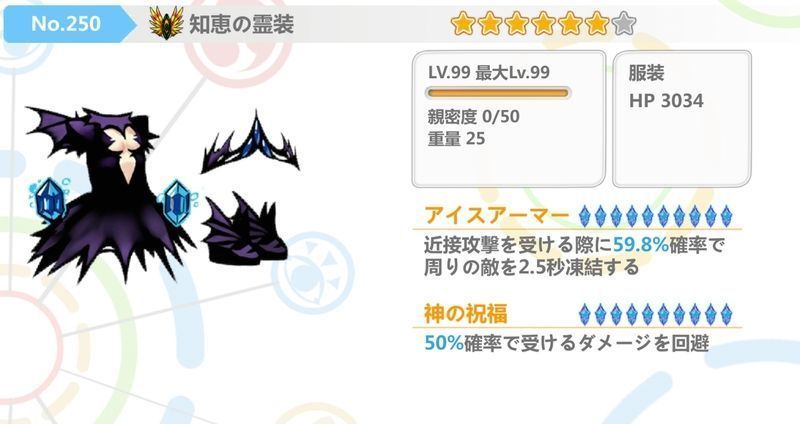Tap the grey seventh rarity star

[623, 23]
